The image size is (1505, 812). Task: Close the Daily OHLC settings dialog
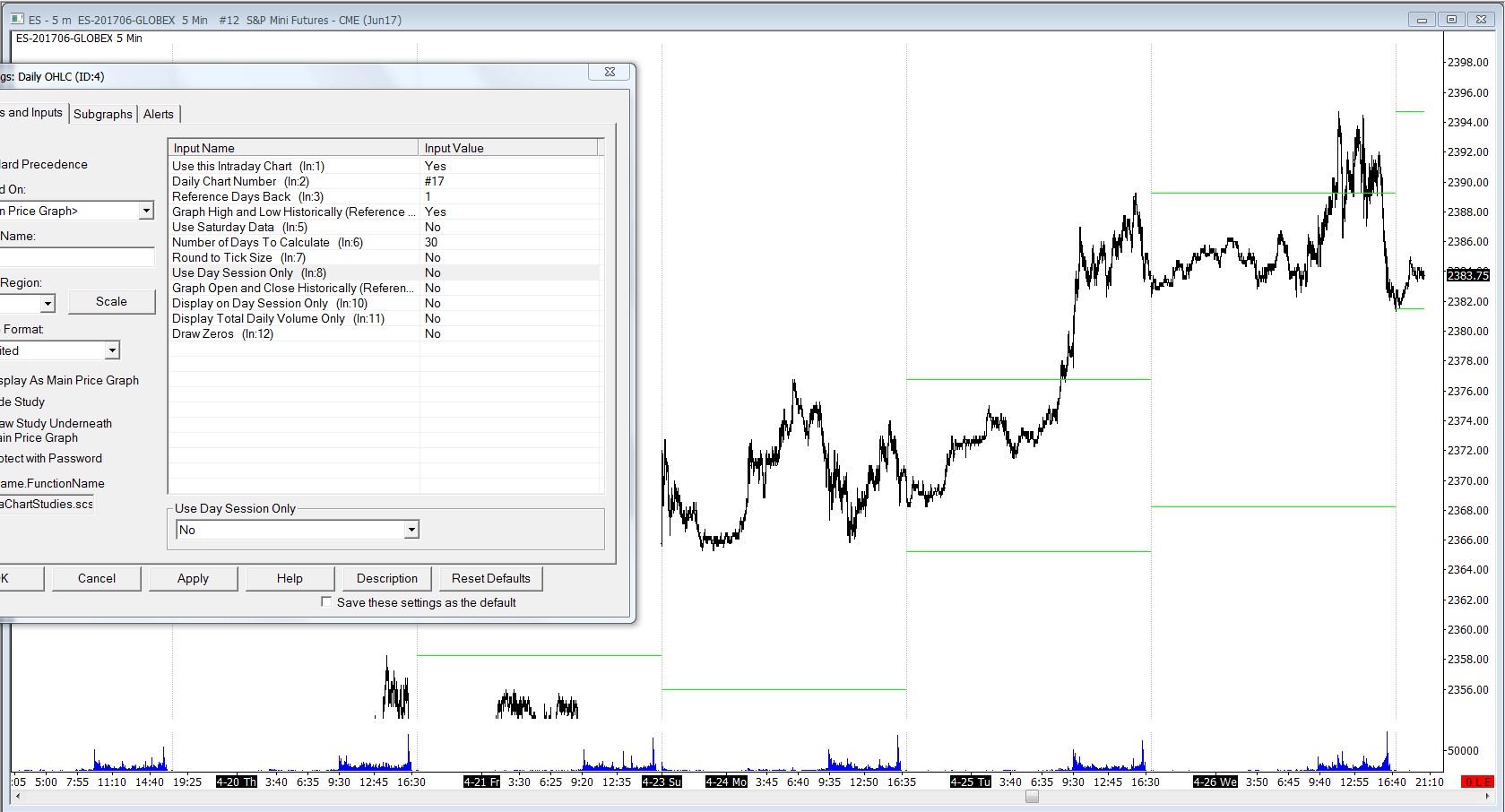point(610,72)
